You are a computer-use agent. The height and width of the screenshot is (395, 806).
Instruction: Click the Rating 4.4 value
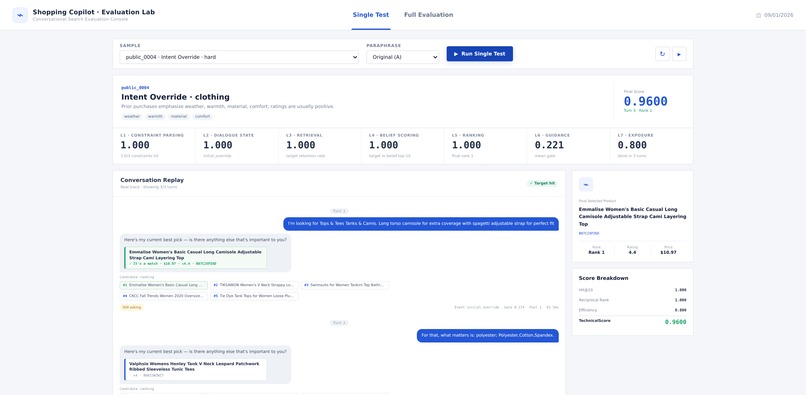click(632, 253)
